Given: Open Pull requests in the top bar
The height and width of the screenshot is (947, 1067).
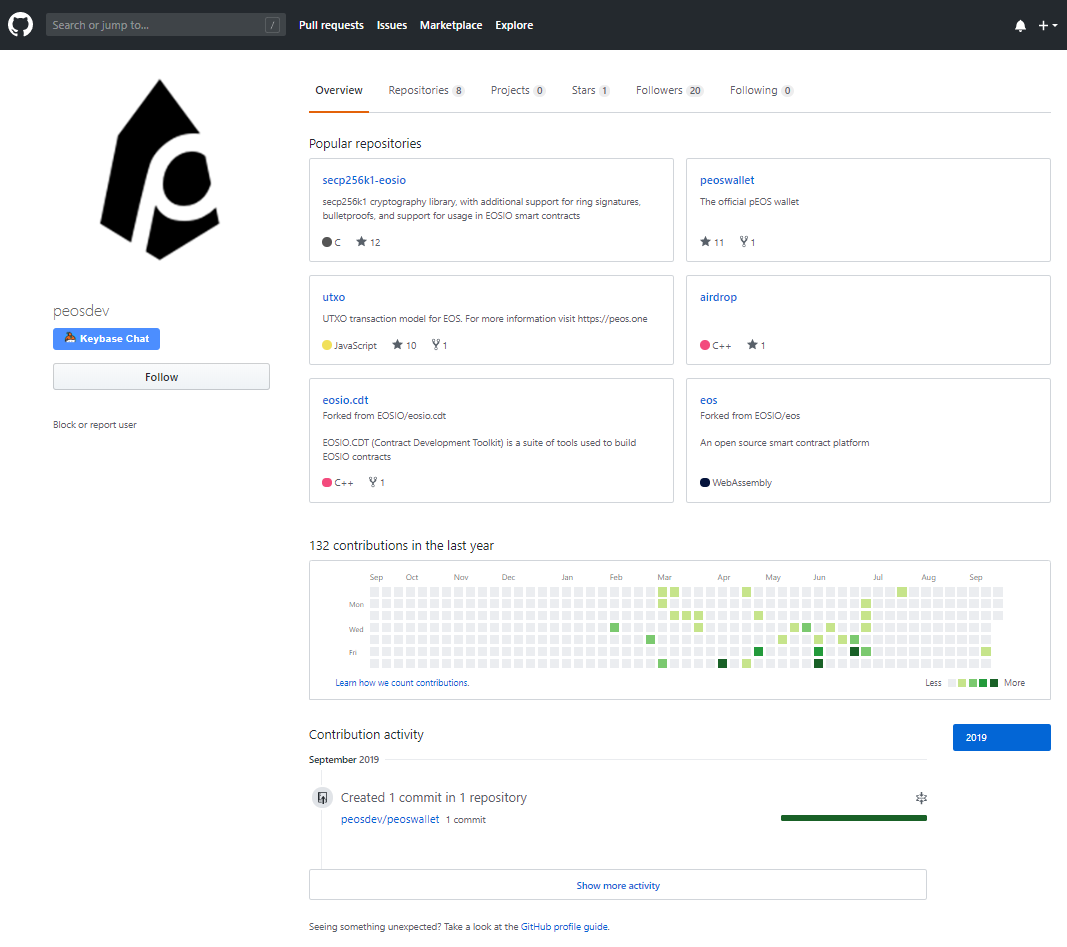Looking at the screenshot, I should coord(331,25).
